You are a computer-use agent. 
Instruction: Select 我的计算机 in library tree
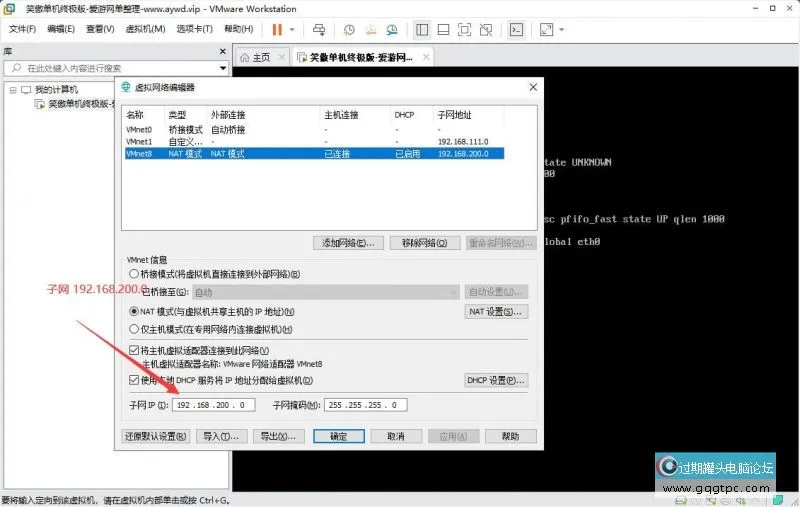coord(57,90)
